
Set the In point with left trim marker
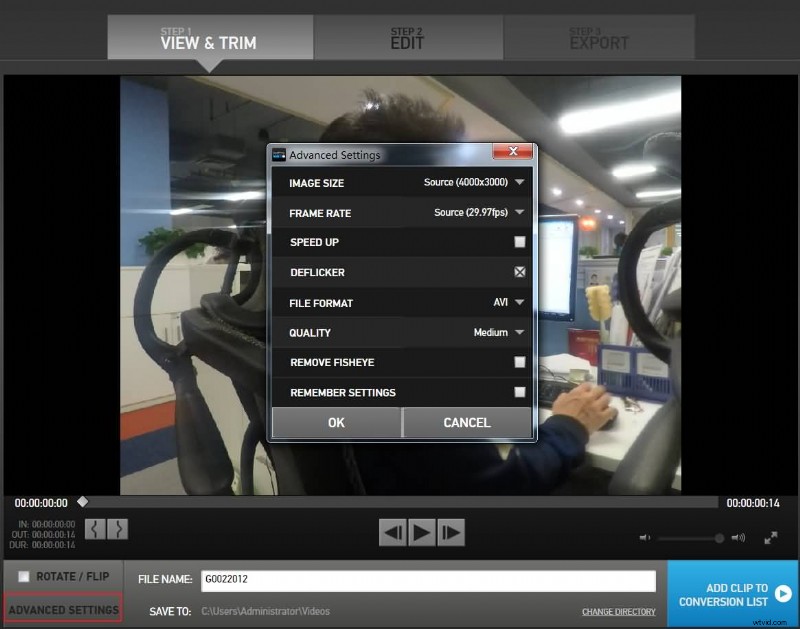click(96, 529)
